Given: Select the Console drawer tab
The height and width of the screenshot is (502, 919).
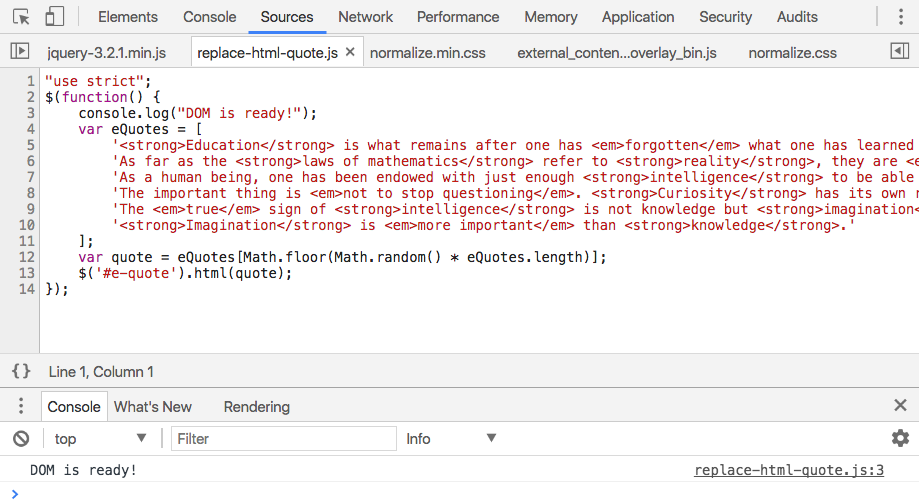Looking at the screenshot, I should (74, 407).
